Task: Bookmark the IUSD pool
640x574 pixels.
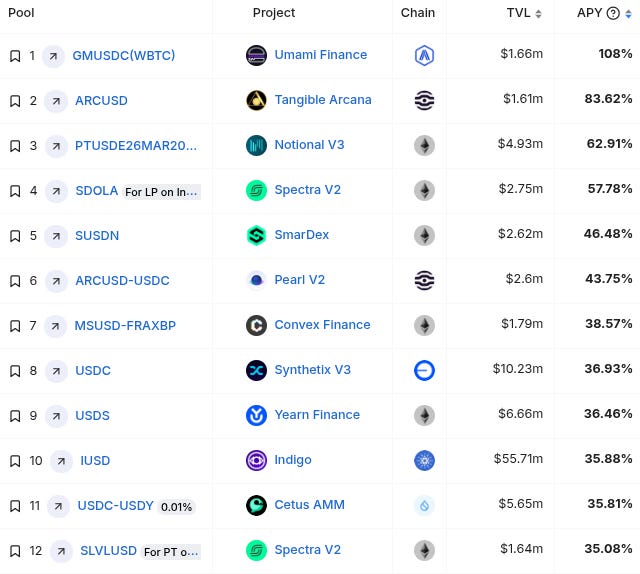Action: point(15,461)
